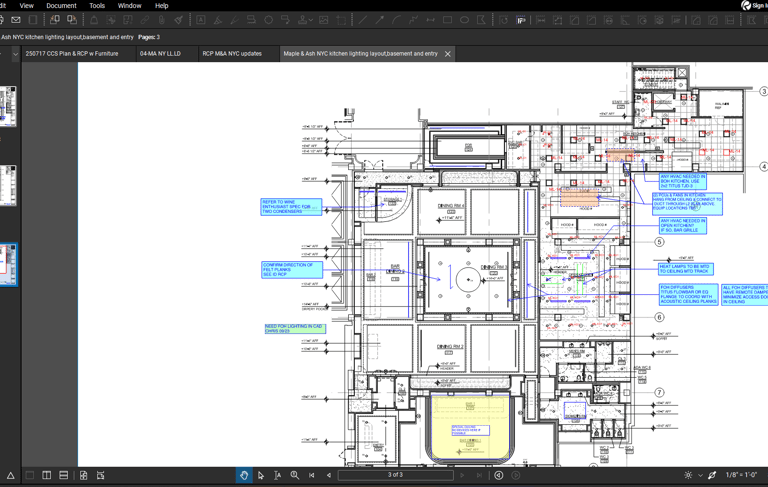
Task: Click the Hyperlink chain icon
Action: (x=144, y=20)
